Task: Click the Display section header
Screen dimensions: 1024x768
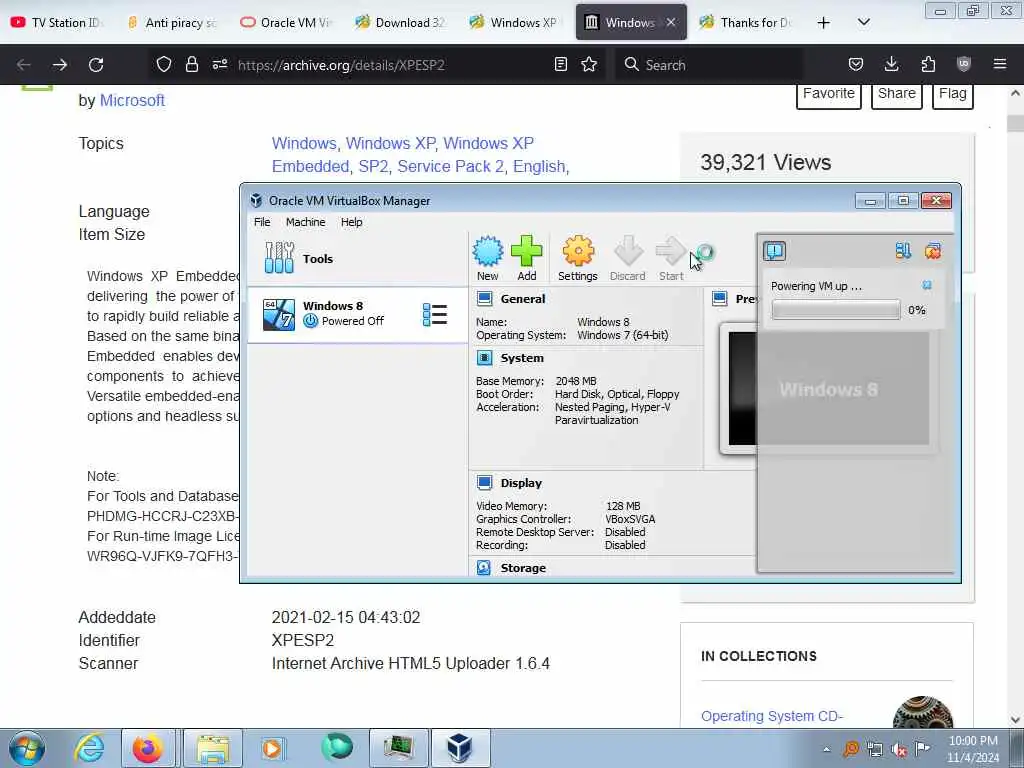Action: [x=521, y=483]
